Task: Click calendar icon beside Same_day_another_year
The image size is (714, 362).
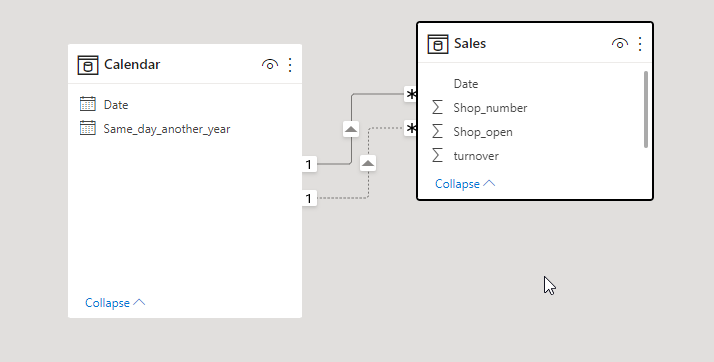Action: point(87,128)
